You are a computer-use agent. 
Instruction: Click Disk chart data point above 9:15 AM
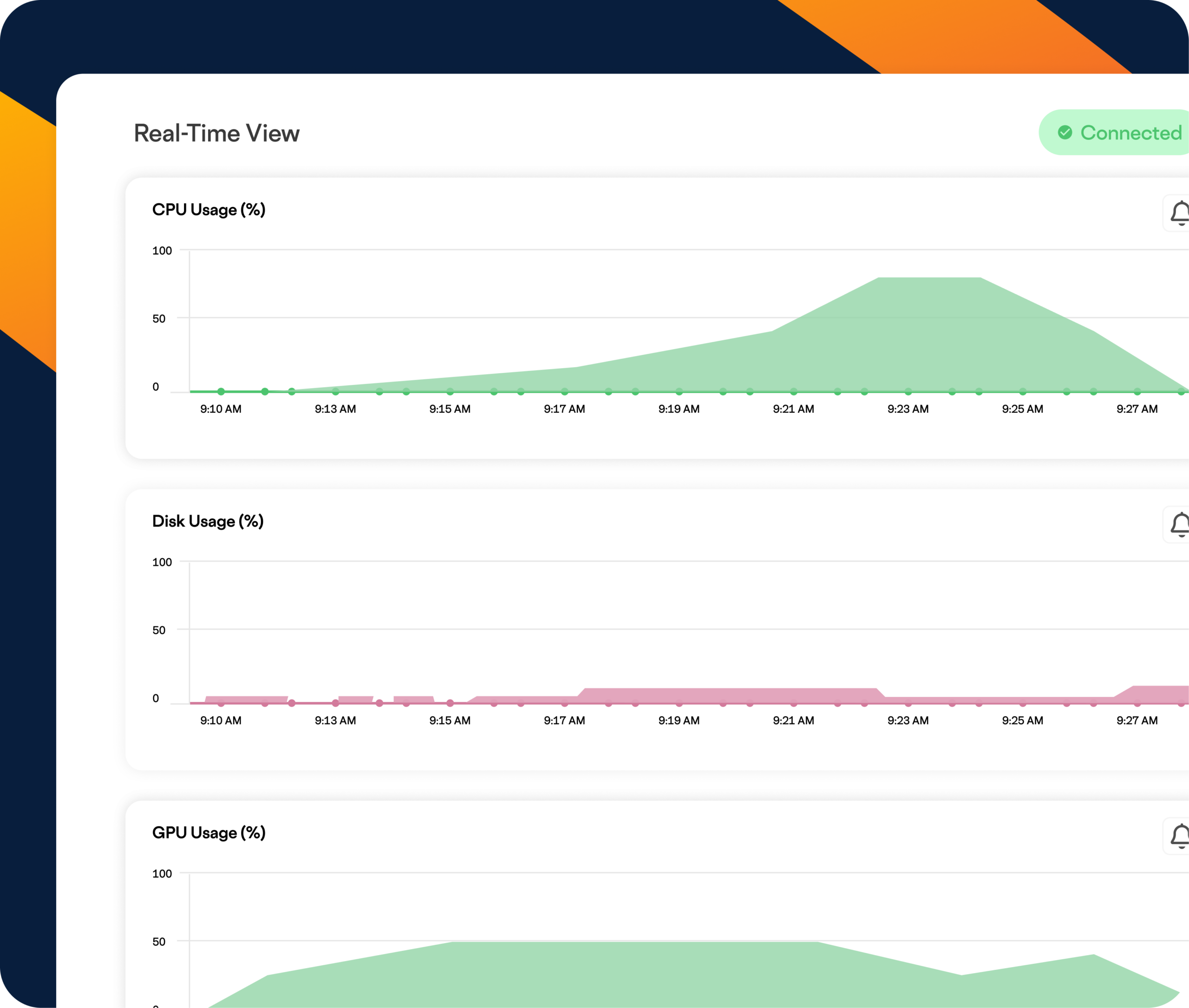(450, 703)
